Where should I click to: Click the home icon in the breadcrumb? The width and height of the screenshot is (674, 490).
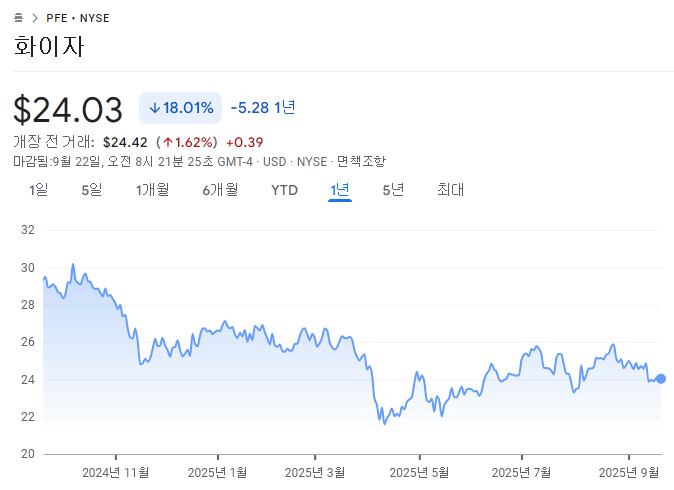coord(18,18)
